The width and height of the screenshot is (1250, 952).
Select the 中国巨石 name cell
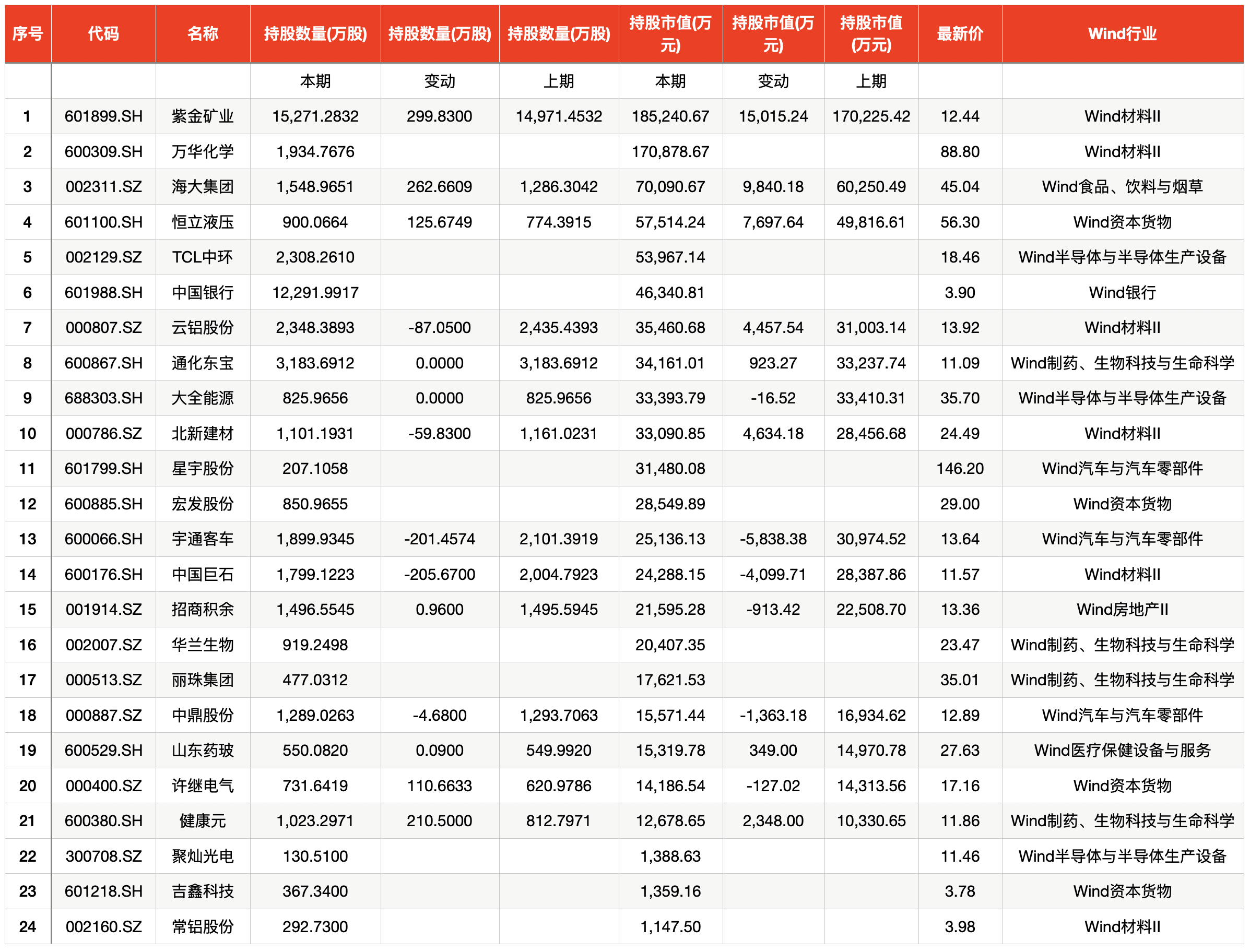click(x=203, y=575)
